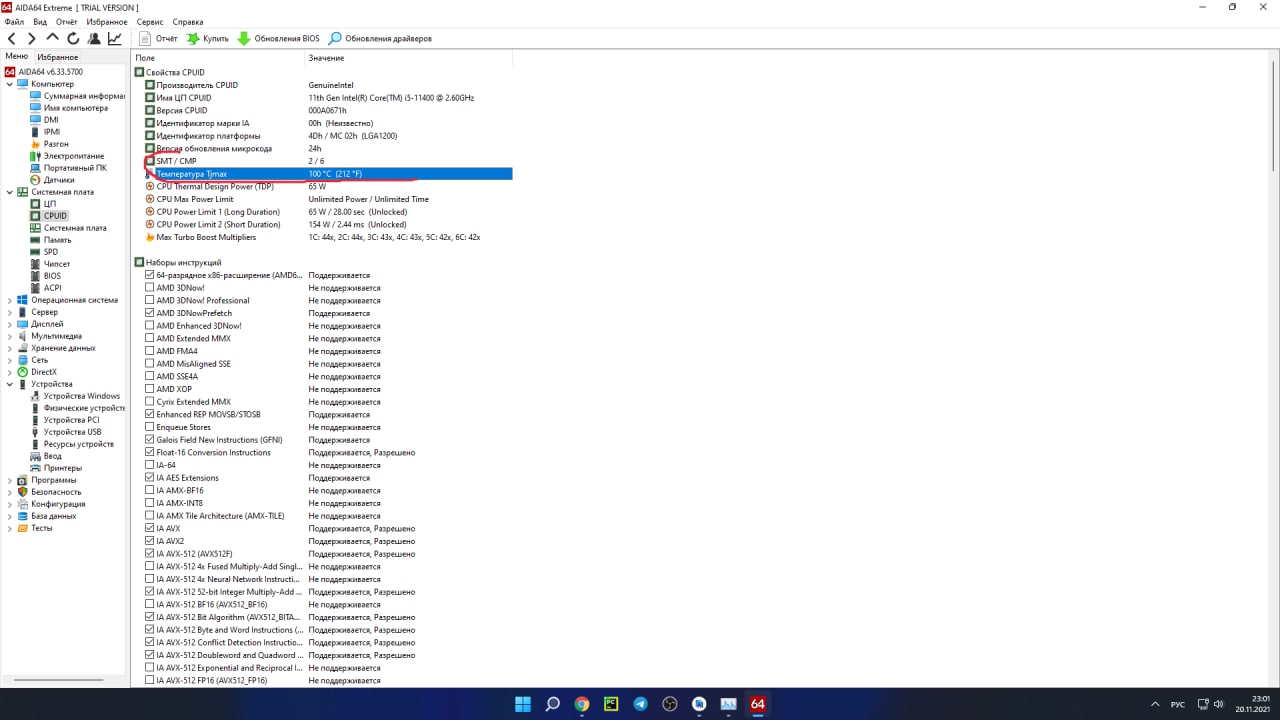Open the user management toolbar icon

[x=94, y=39]
